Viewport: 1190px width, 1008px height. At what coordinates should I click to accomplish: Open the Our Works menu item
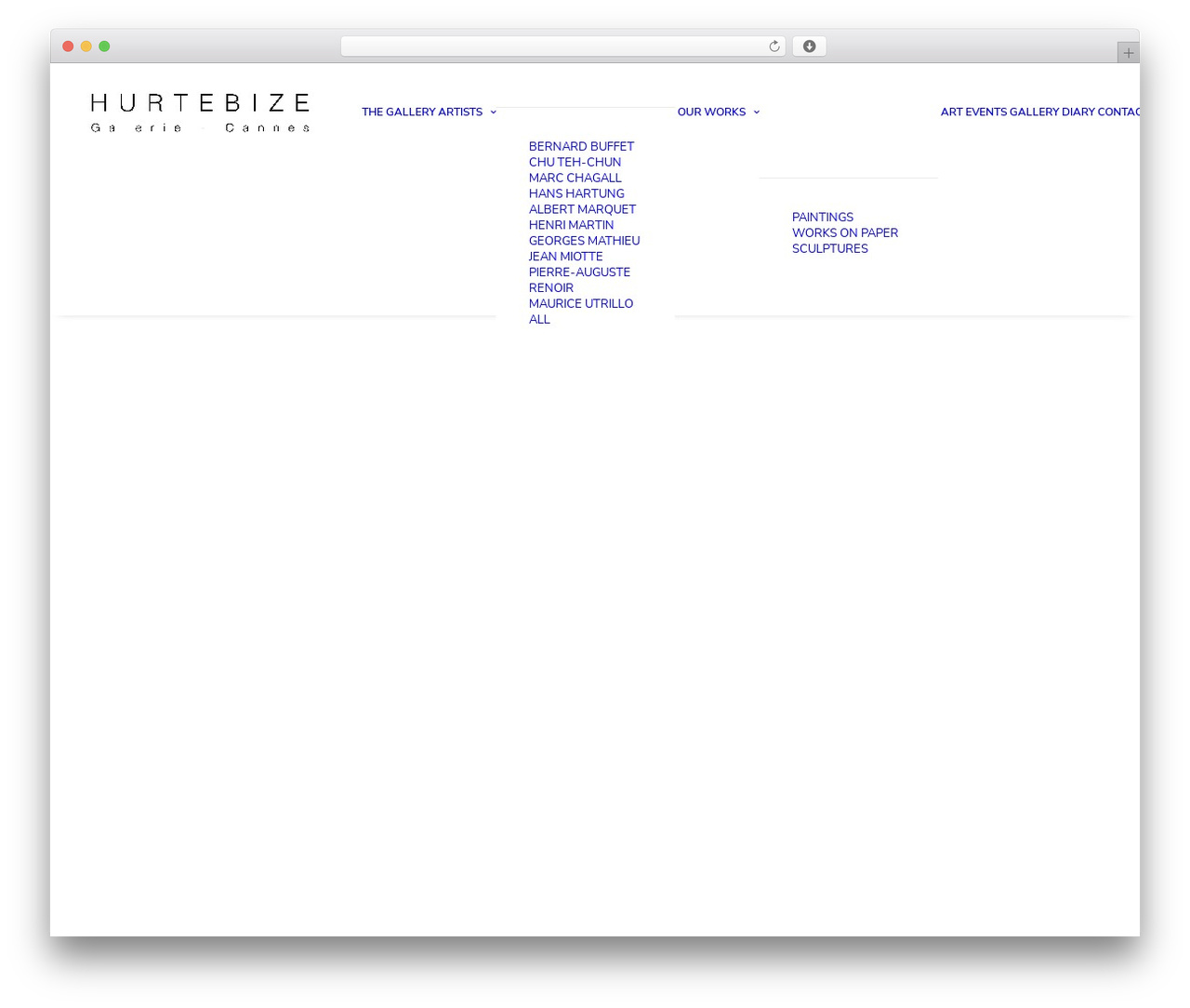[x=711, y=112]
